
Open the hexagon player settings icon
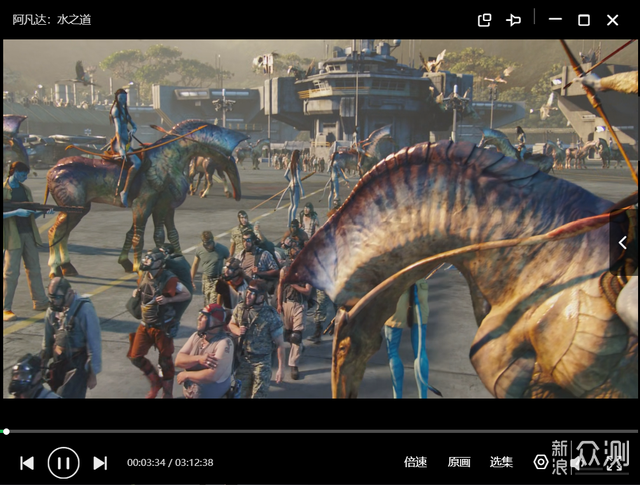541,462
